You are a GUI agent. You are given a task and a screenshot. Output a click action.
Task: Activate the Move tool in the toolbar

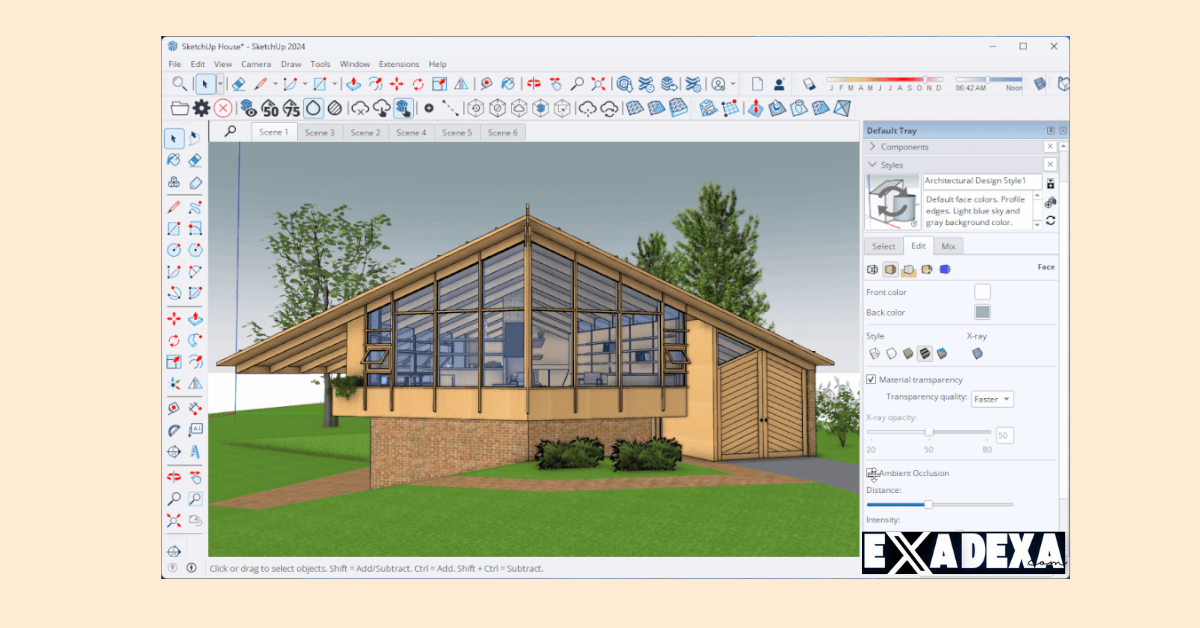tap(173, 319)
